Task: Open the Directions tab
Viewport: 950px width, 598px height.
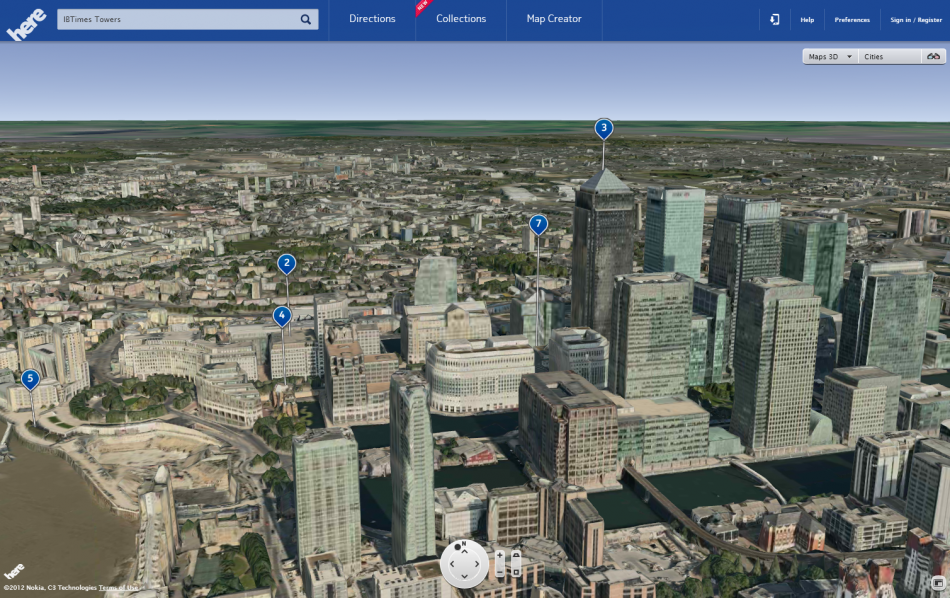Action: (372, 19)
